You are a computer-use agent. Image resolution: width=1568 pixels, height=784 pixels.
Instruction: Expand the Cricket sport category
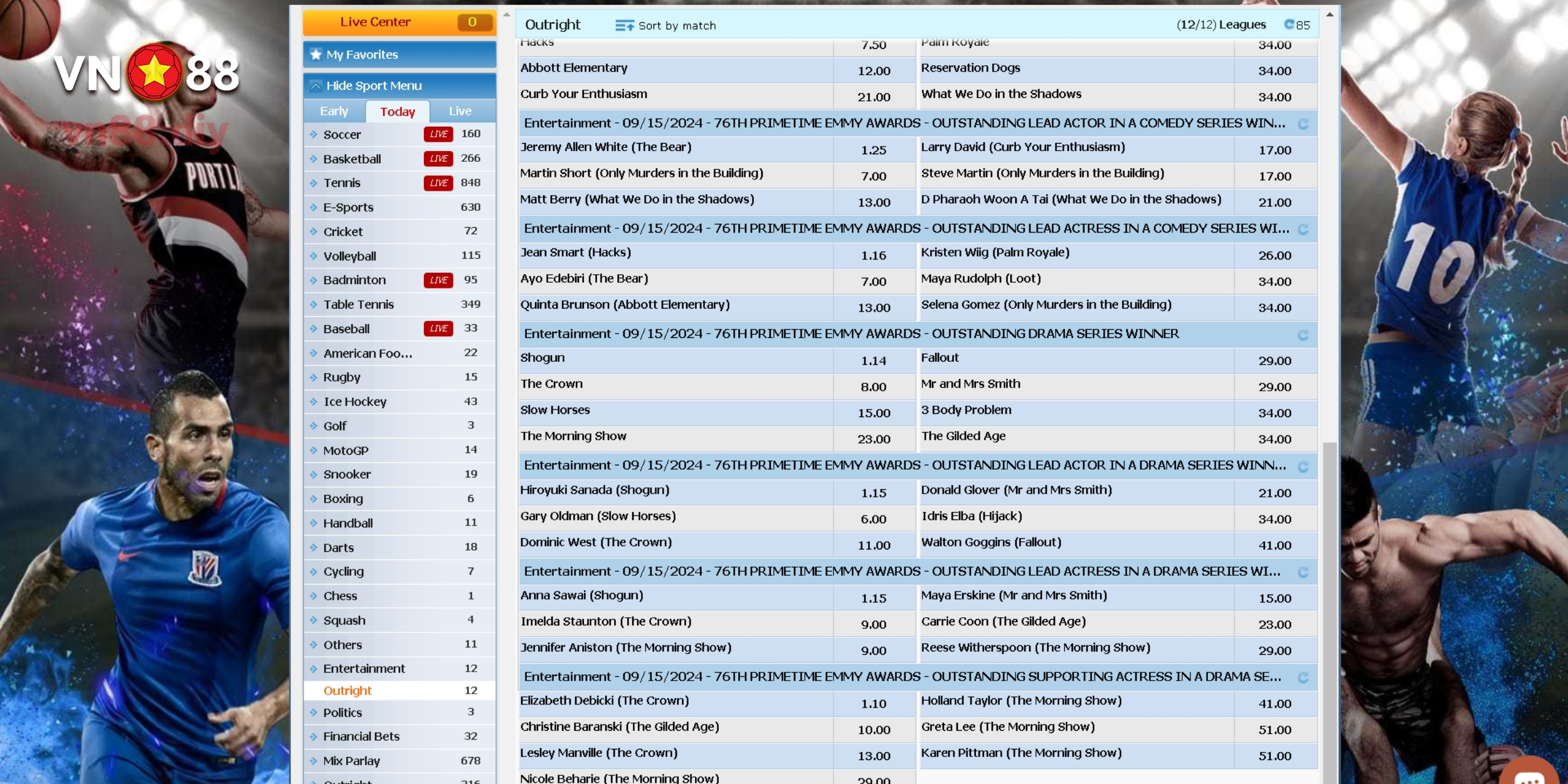[400, 231]
